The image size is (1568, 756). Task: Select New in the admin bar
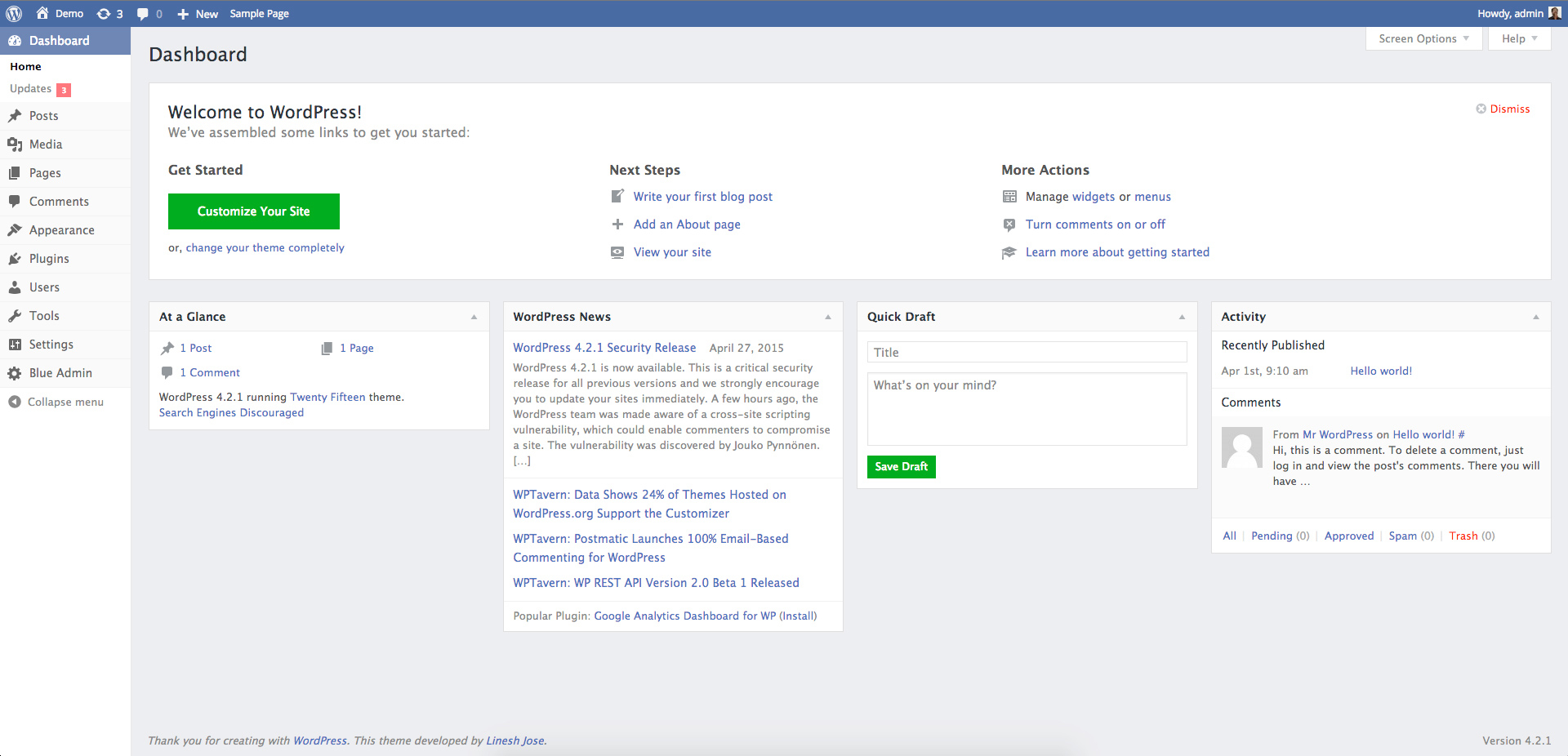point(198,14)
